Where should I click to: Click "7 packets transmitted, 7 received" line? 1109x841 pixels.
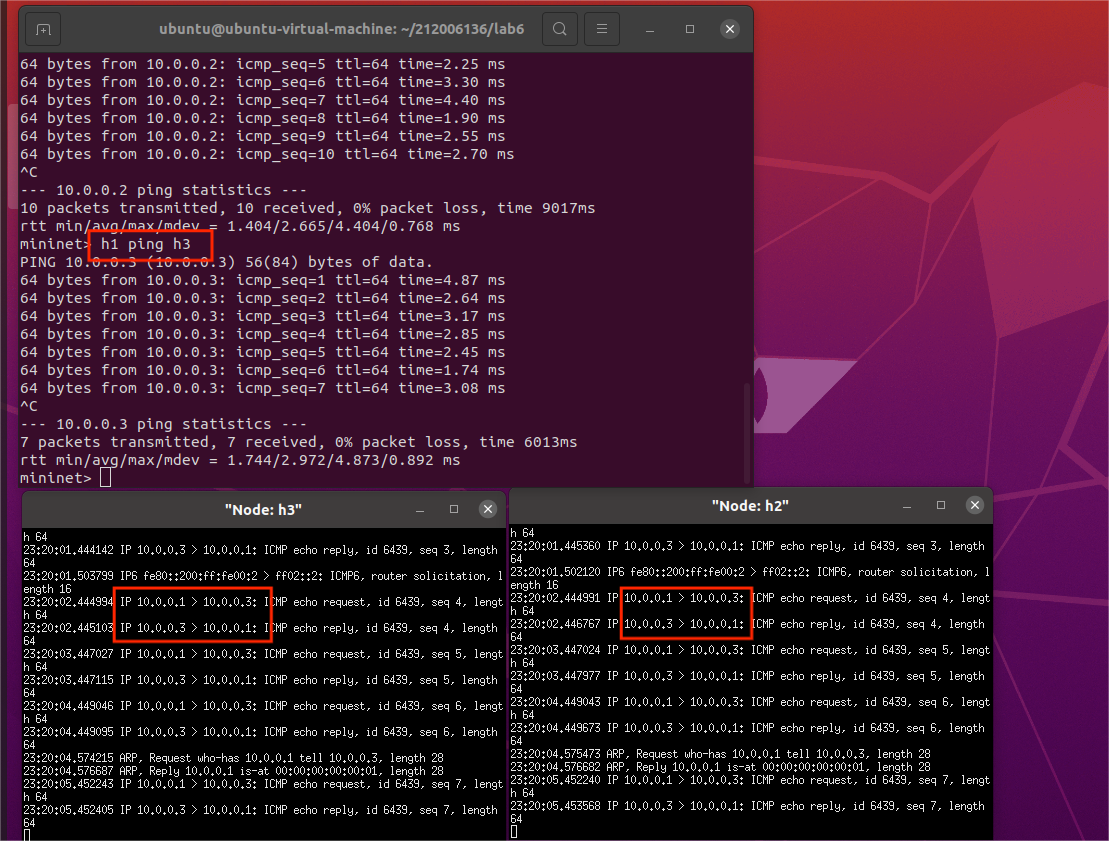click(298, 443)
